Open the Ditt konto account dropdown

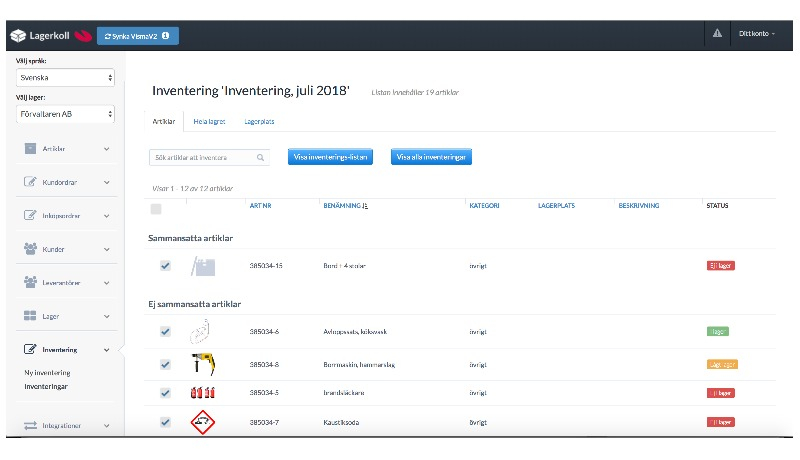point(757,34)
